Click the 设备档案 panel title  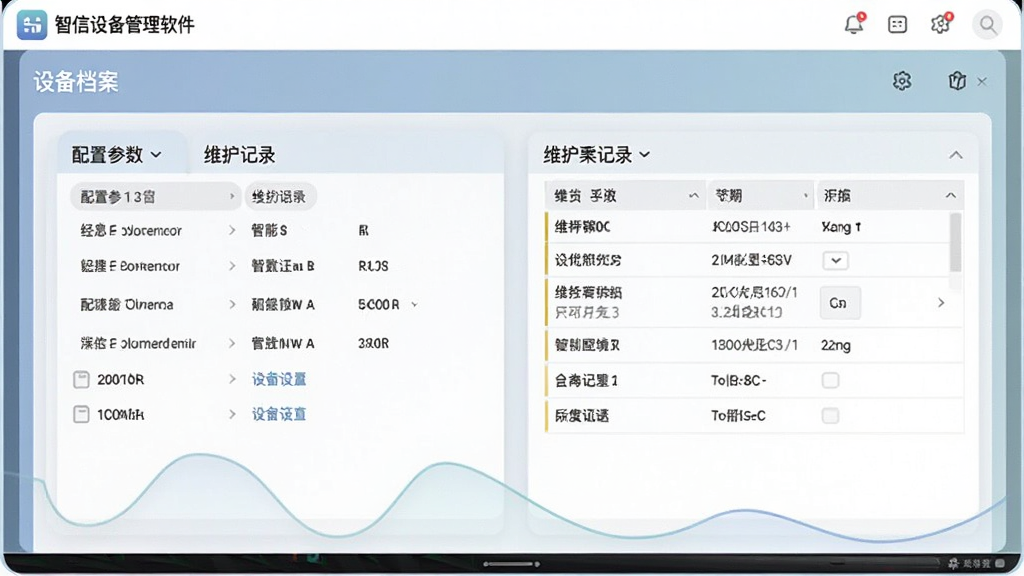76,82
